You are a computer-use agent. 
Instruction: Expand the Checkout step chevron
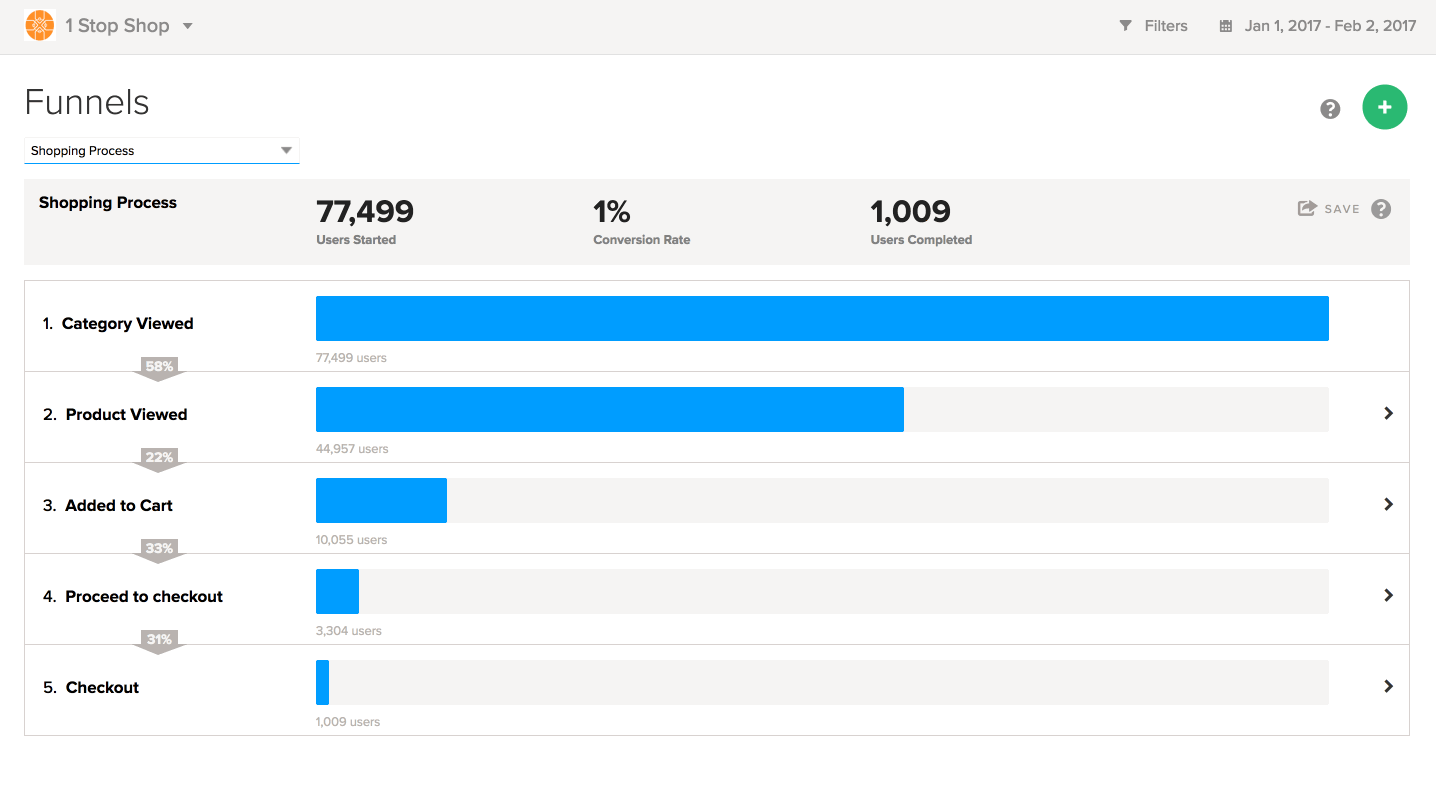(x=1388, y=686)
